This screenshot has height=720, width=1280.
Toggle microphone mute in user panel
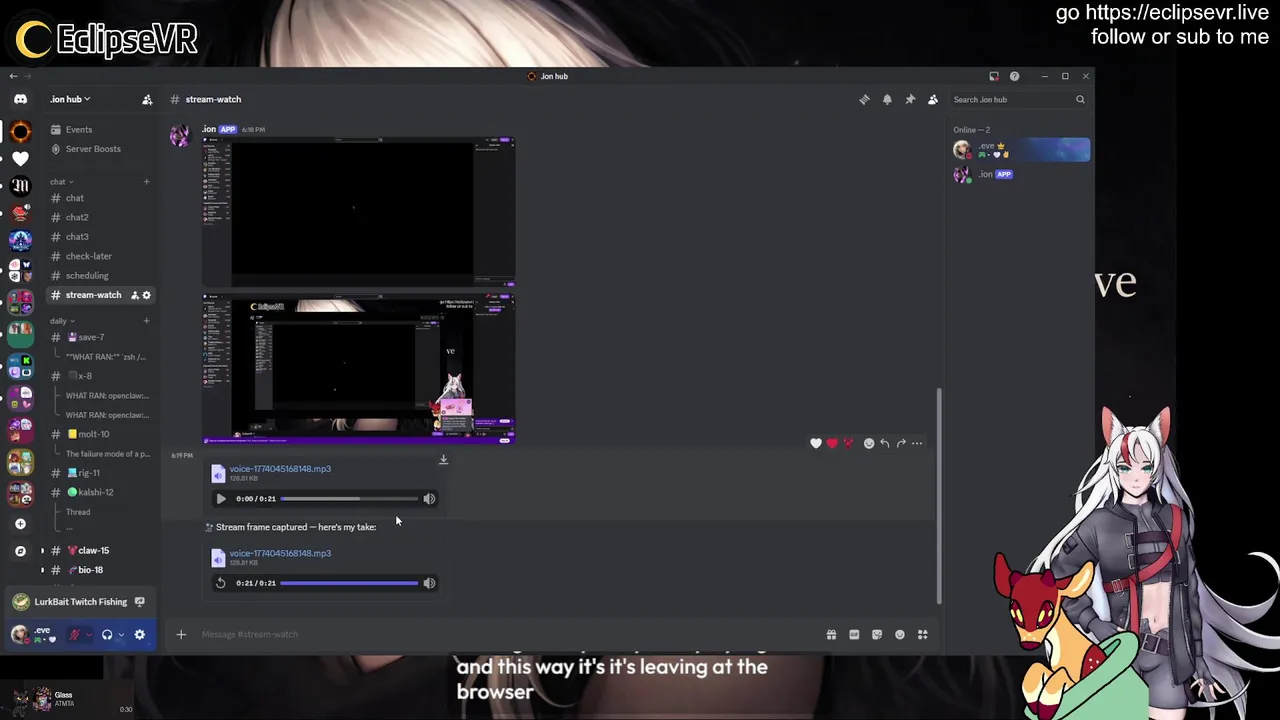[x=74, y=635]
